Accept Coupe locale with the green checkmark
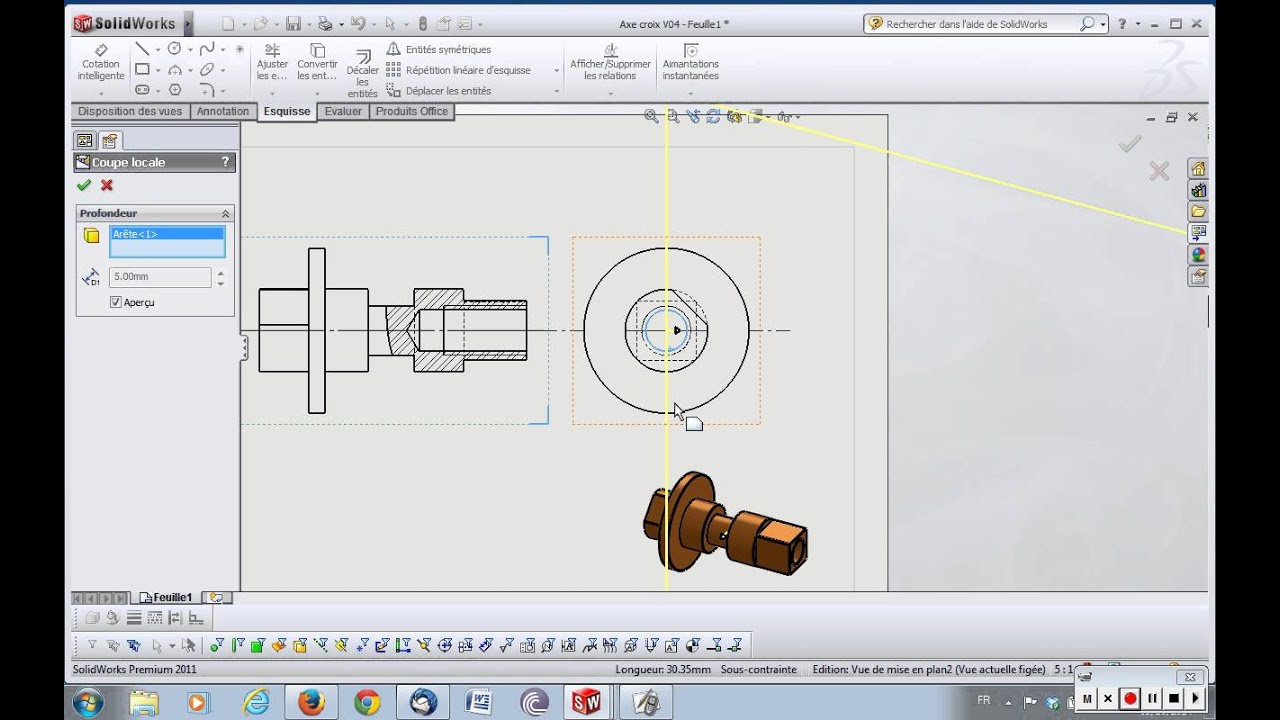This screenshot has height=720, width=1280. pyautogui.click(x=84, y=185)
